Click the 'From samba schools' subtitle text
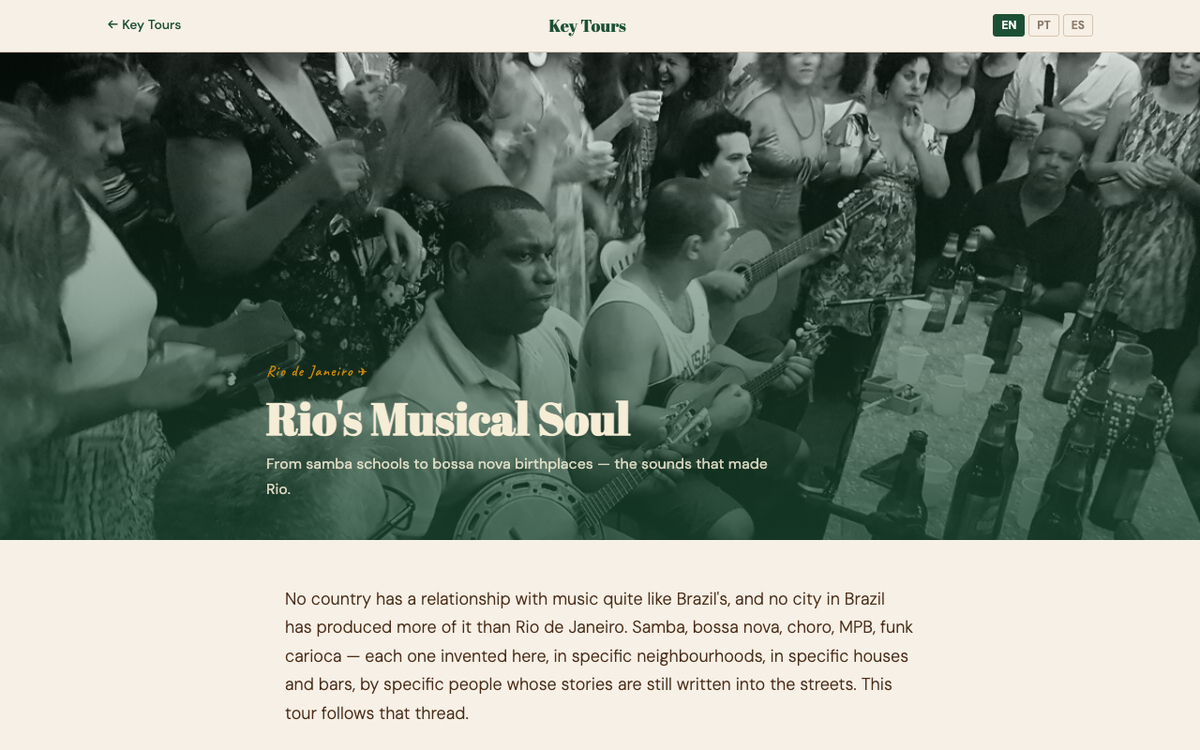The height and width of the screenshot is (750, 1200). 517,476
